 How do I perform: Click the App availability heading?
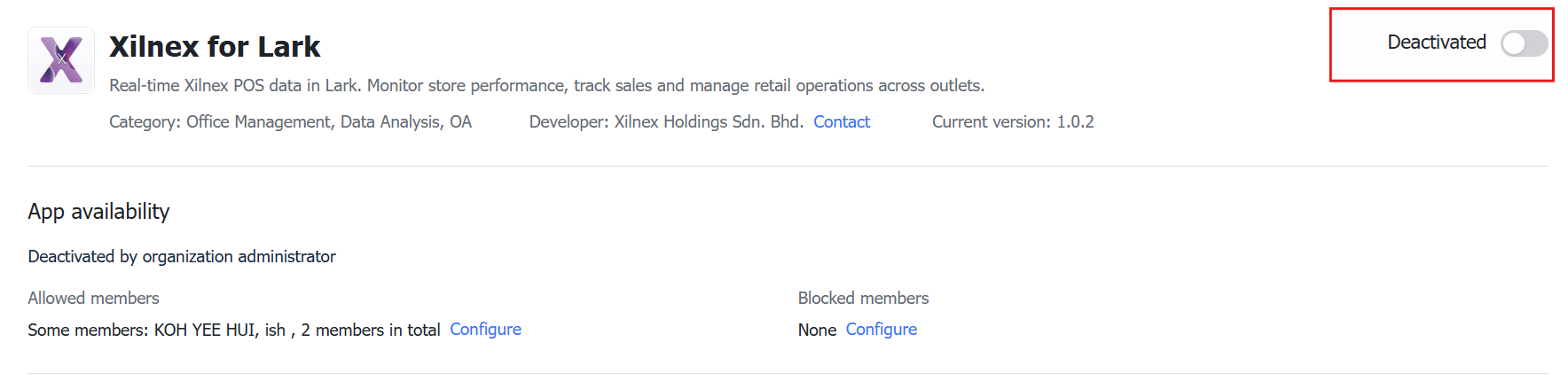98,212
